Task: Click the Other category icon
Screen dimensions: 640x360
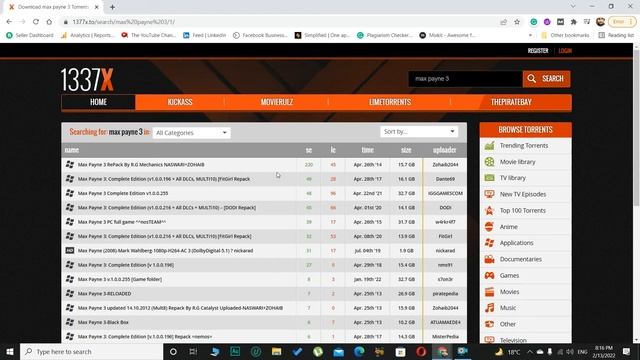Action: pyautogui.click(x=489, y=324)
